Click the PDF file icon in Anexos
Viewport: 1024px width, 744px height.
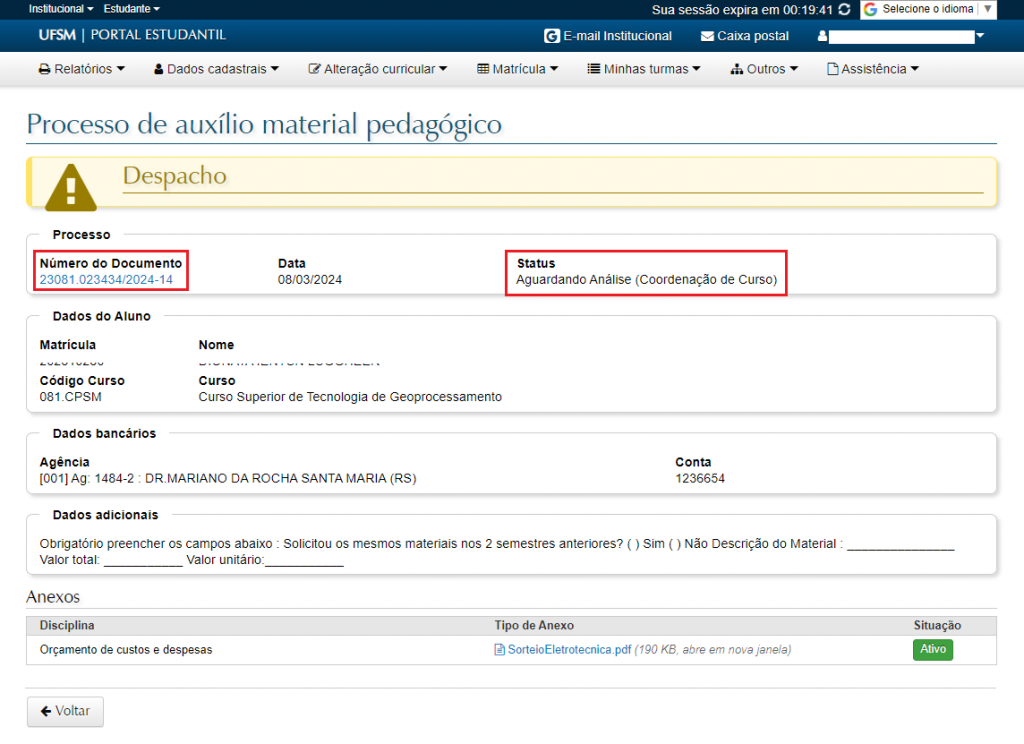tap(500, 650)
